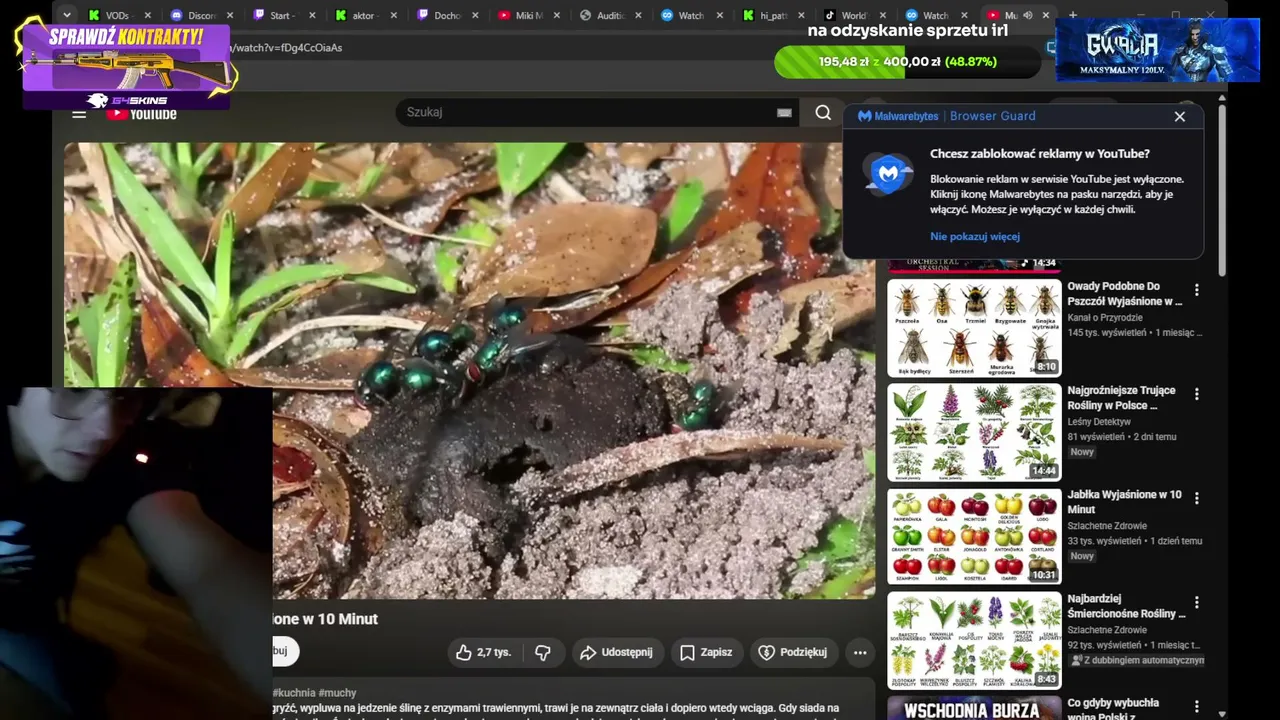
Task: Close the Audition tab
Action: (638, 16)
